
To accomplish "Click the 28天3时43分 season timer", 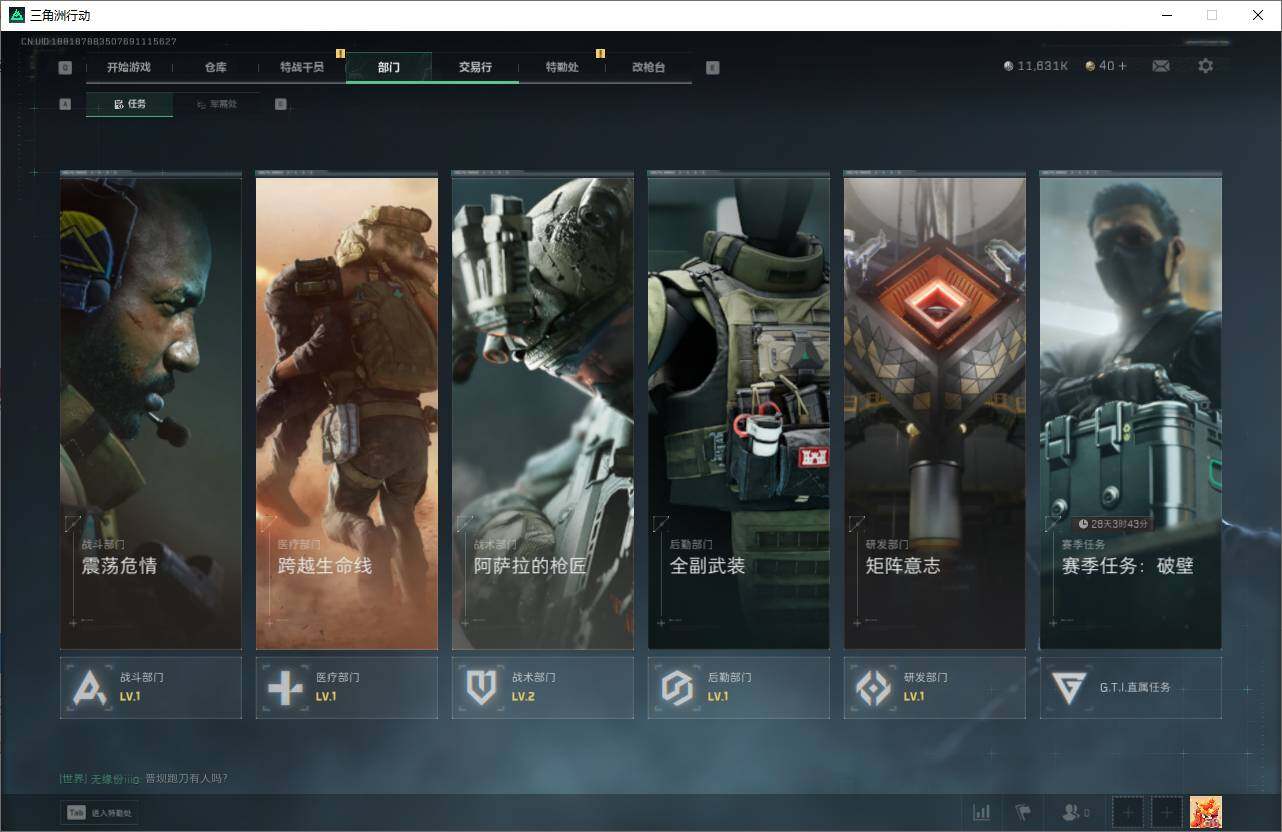I will 1113,524.
